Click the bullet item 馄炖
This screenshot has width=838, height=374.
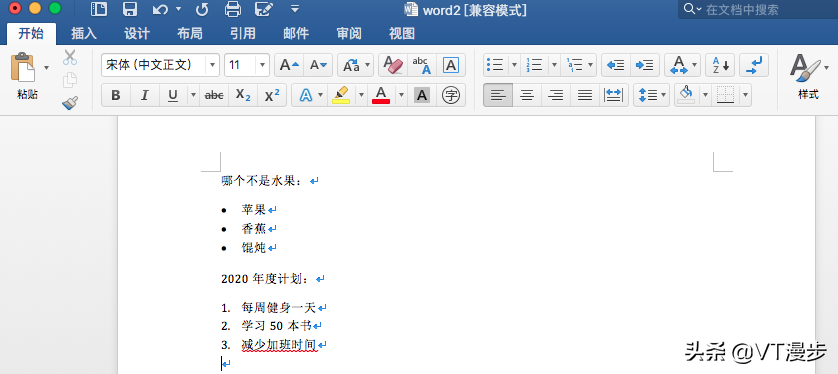(x=253, y=248)
